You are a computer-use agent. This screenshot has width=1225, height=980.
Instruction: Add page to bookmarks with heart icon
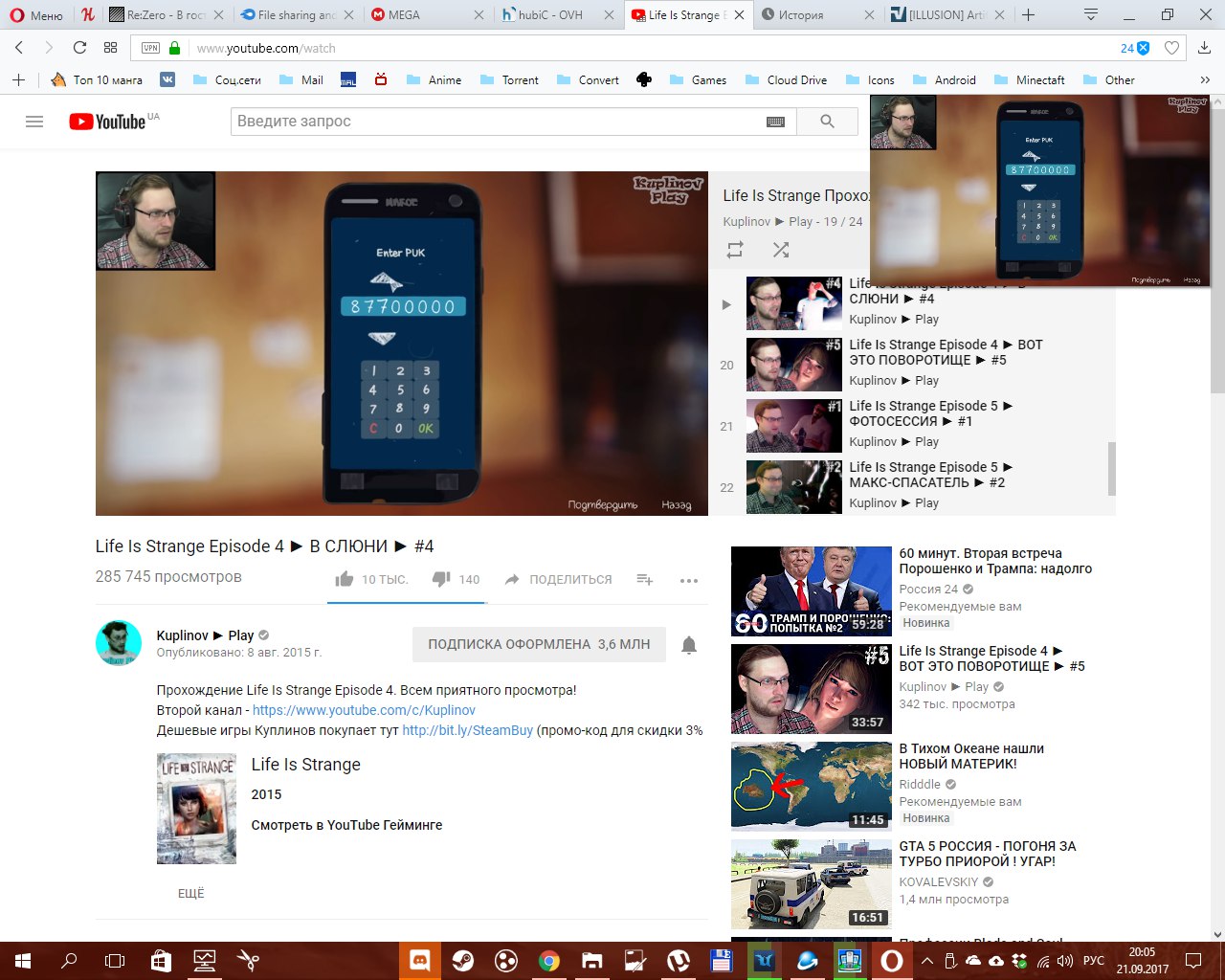[1171, 48]
